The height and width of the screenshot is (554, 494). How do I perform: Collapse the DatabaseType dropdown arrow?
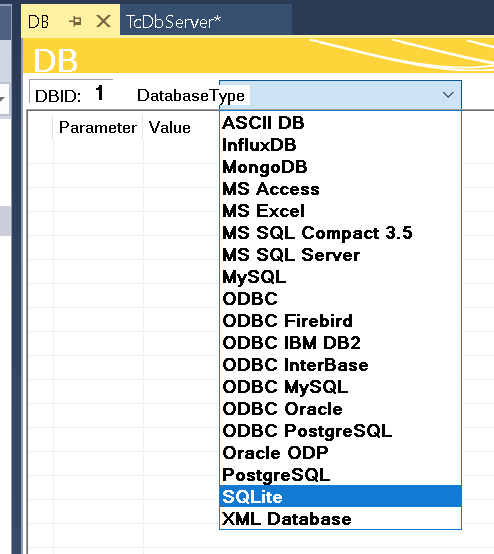448,95
